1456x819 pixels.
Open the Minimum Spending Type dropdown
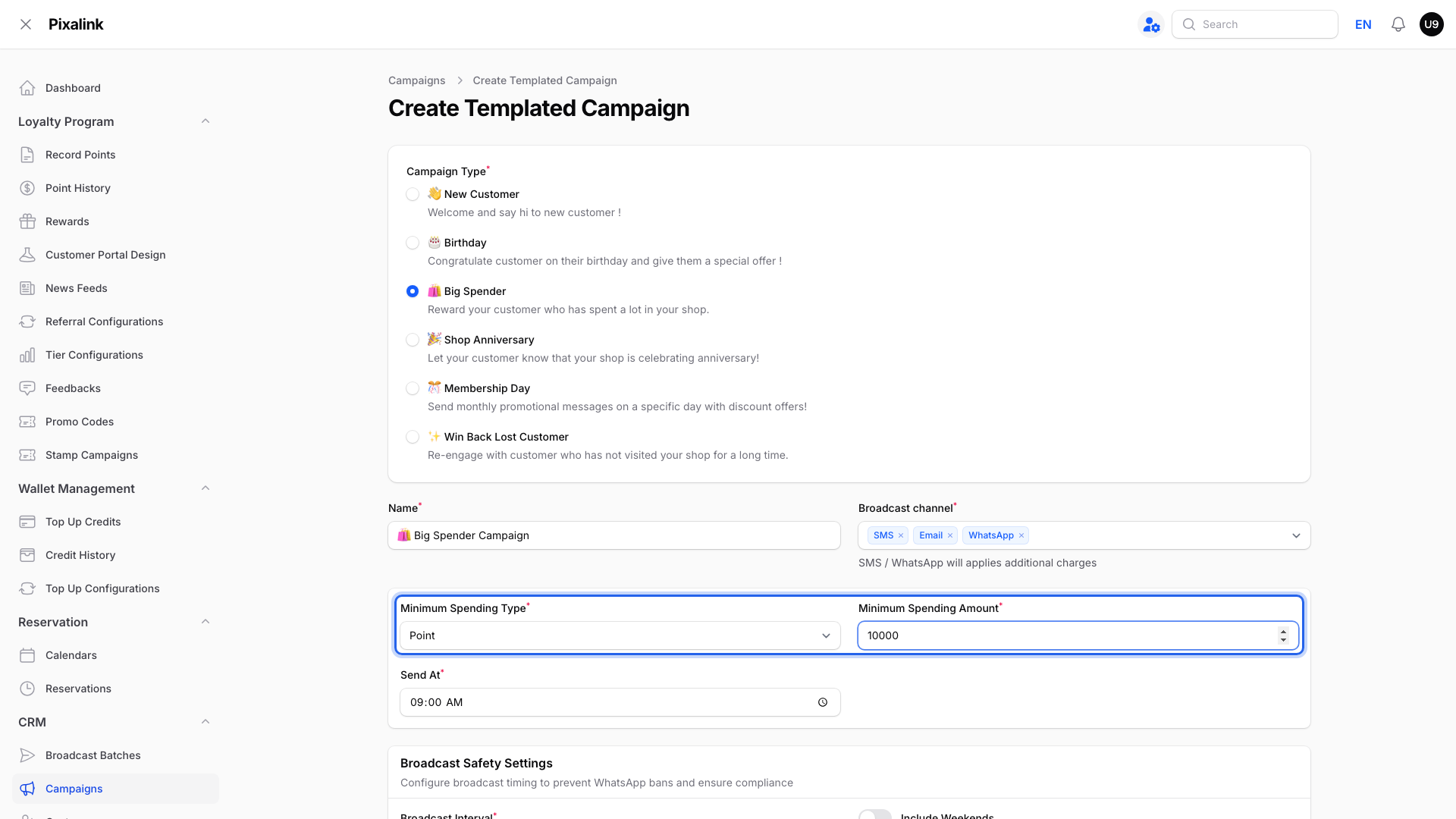pyautogui.click(x=620, y=635)
